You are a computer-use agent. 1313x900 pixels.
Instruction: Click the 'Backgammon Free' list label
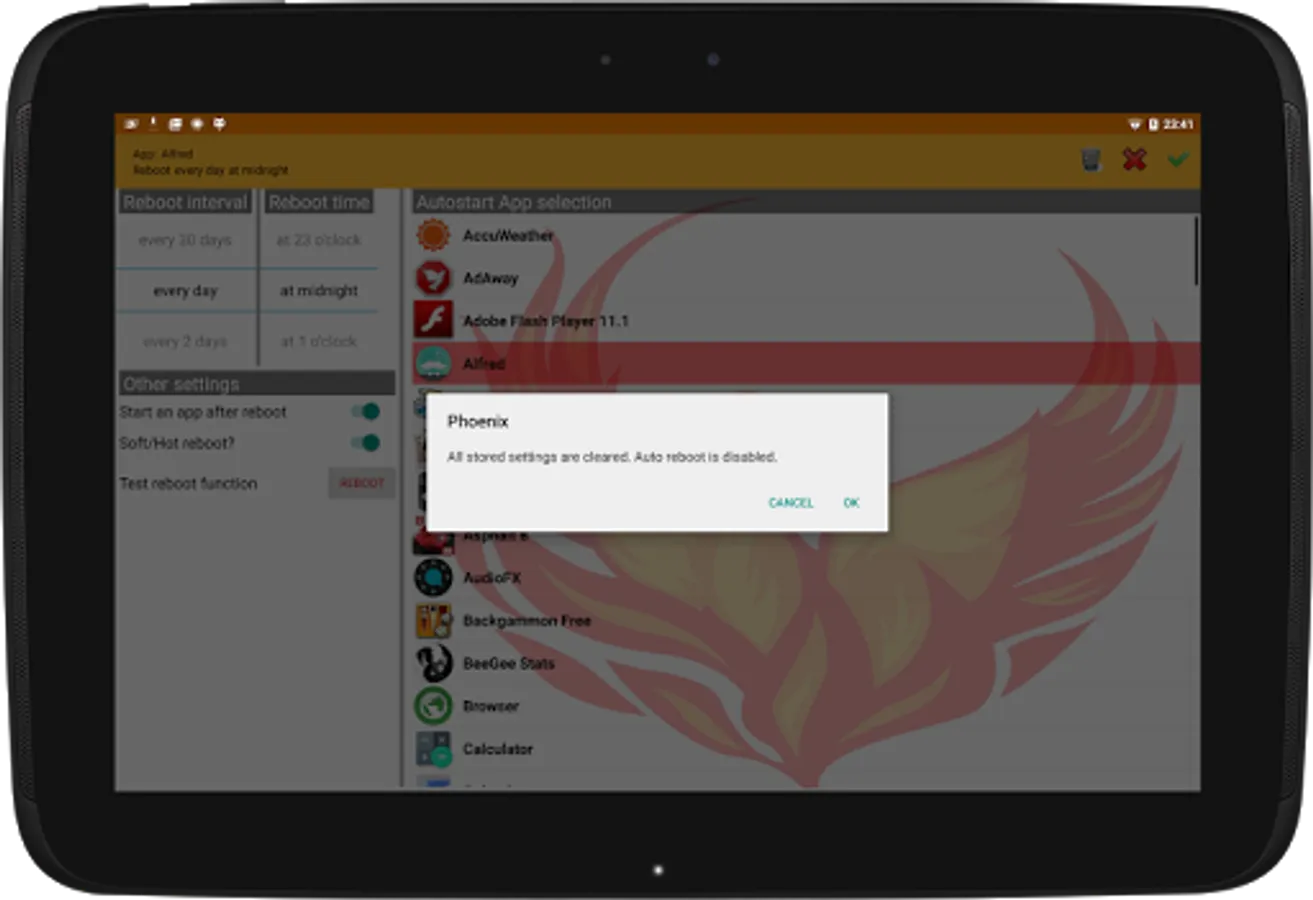click(x=526, y=621)
